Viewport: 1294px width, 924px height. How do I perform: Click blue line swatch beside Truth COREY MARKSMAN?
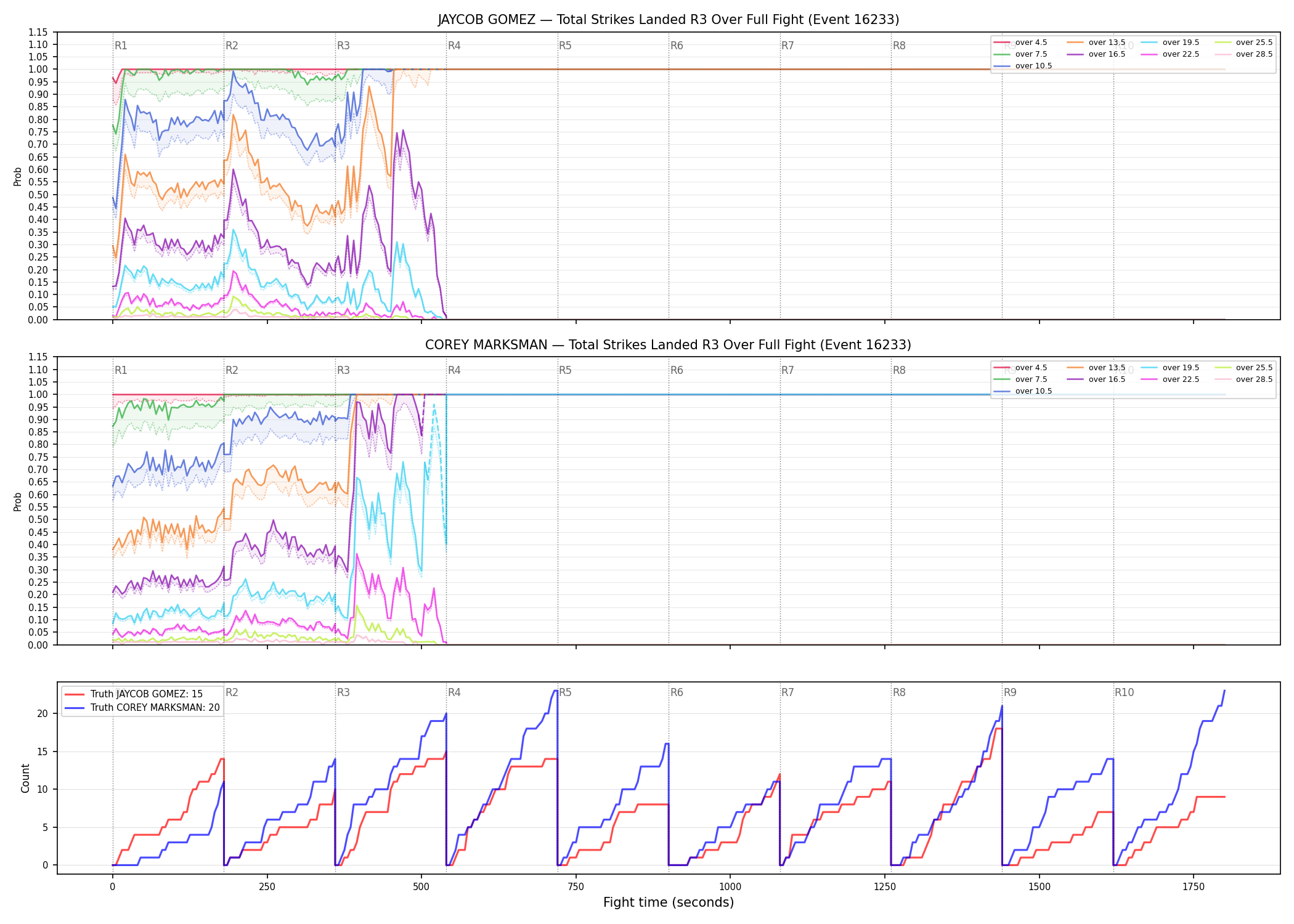(x=75, y=708)
